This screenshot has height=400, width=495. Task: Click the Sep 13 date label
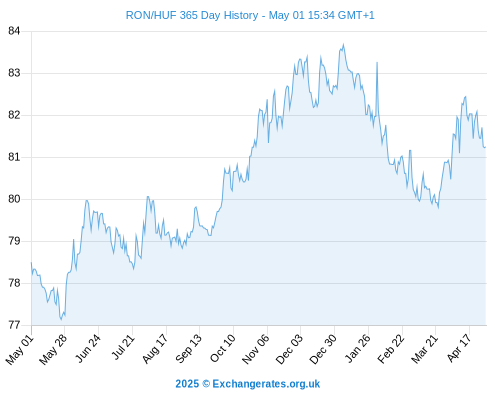pos(188,349)
